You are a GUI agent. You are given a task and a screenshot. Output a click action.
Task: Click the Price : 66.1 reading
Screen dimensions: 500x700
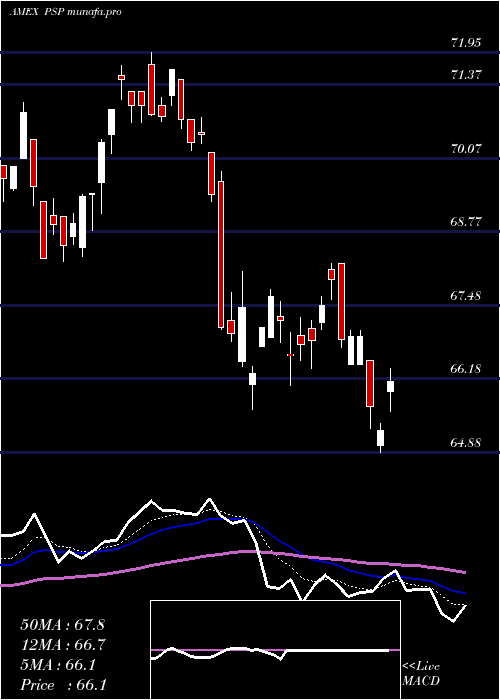tap(63, 684)
